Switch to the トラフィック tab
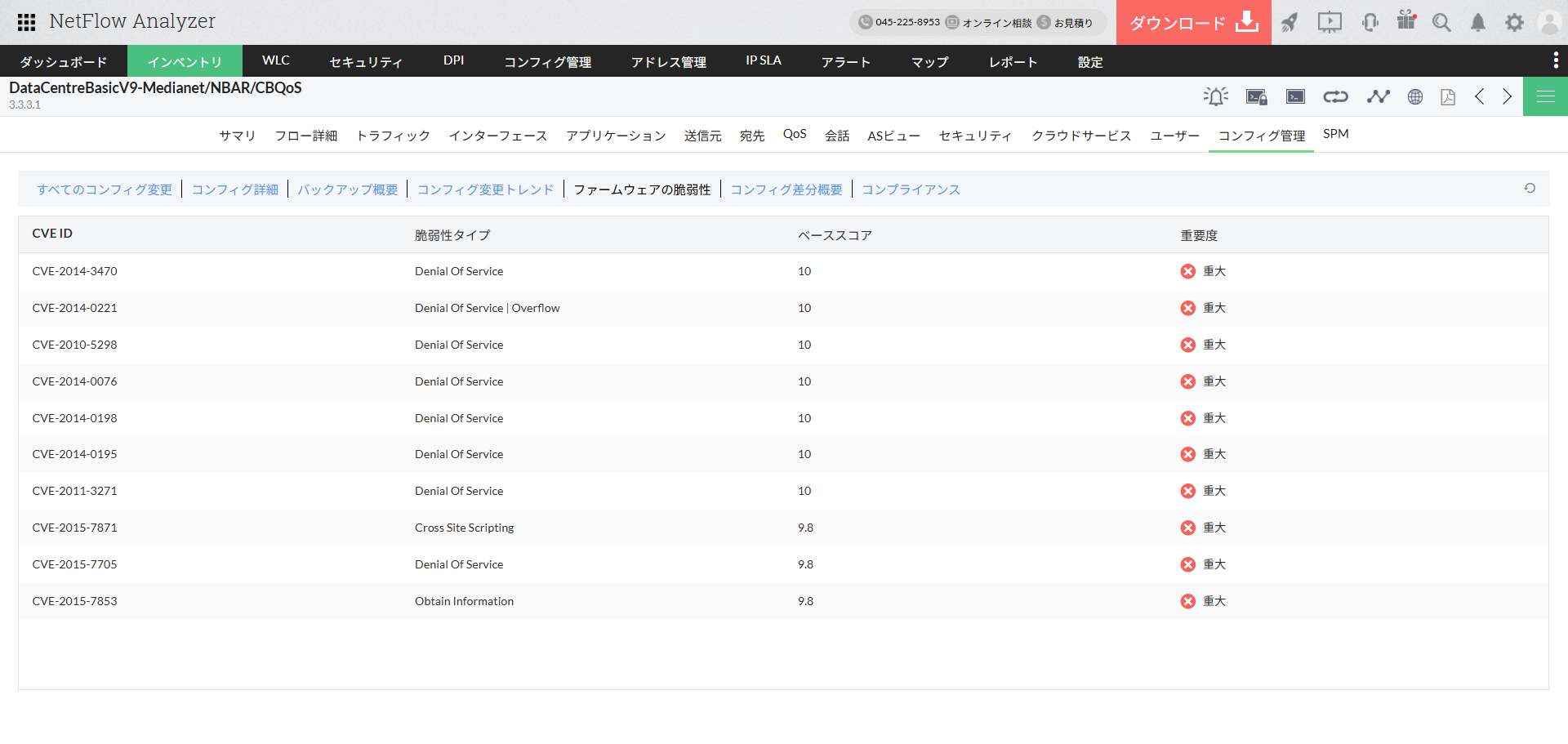The width and height of the screenshot is (1568, 744). coord(393,136)
